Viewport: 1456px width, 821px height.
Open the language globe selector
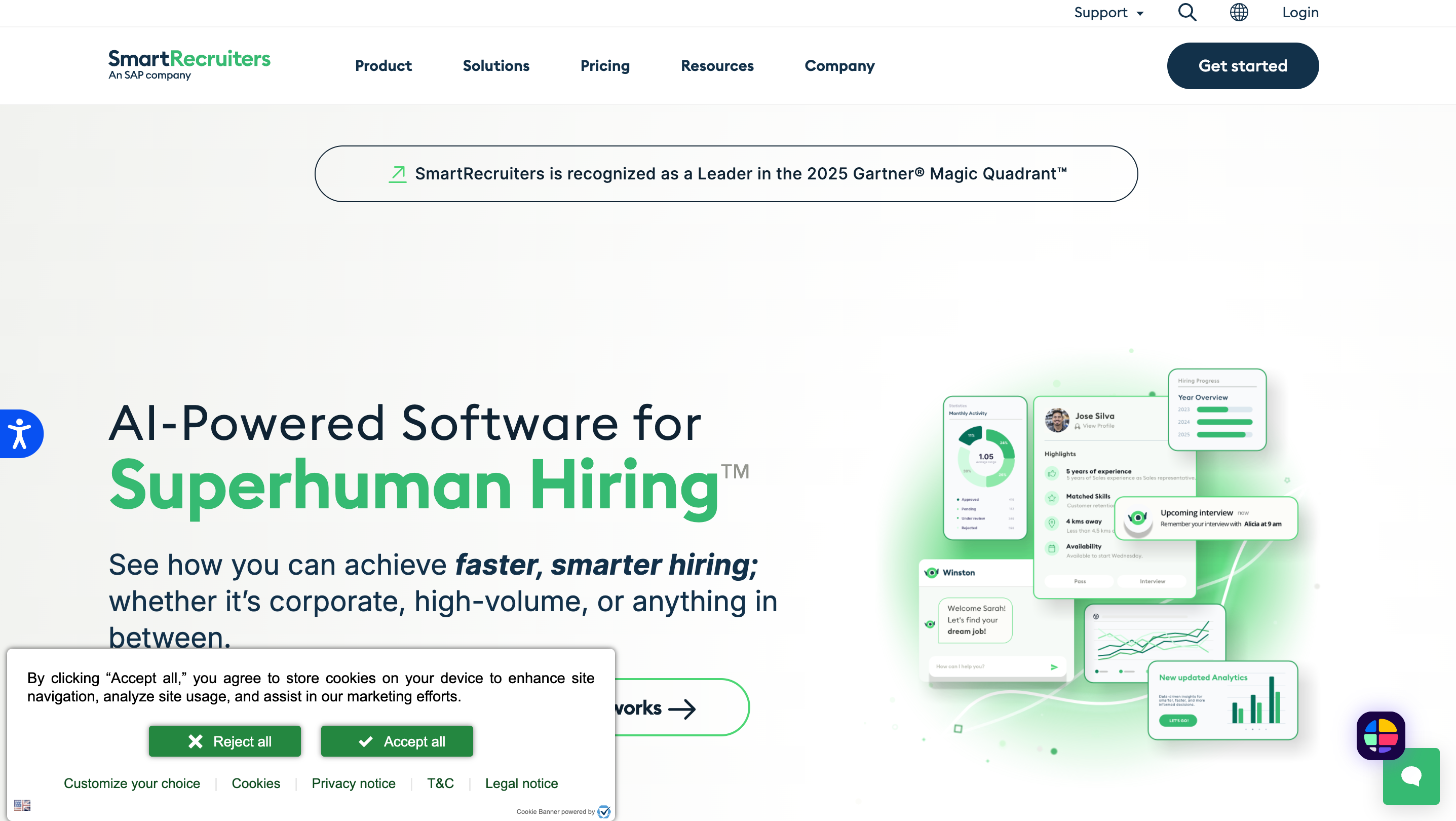click(x=1238, y=12)
